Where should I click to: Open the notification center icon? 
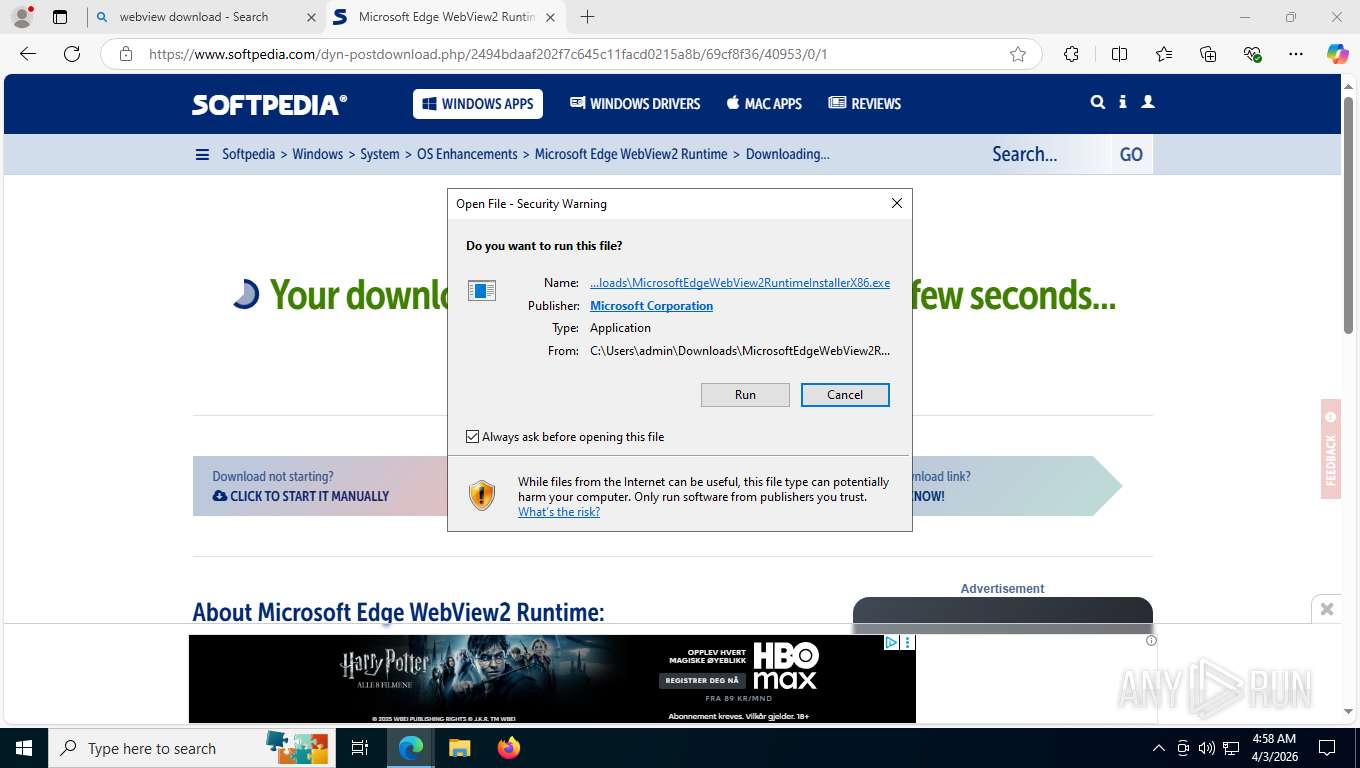1327,748
